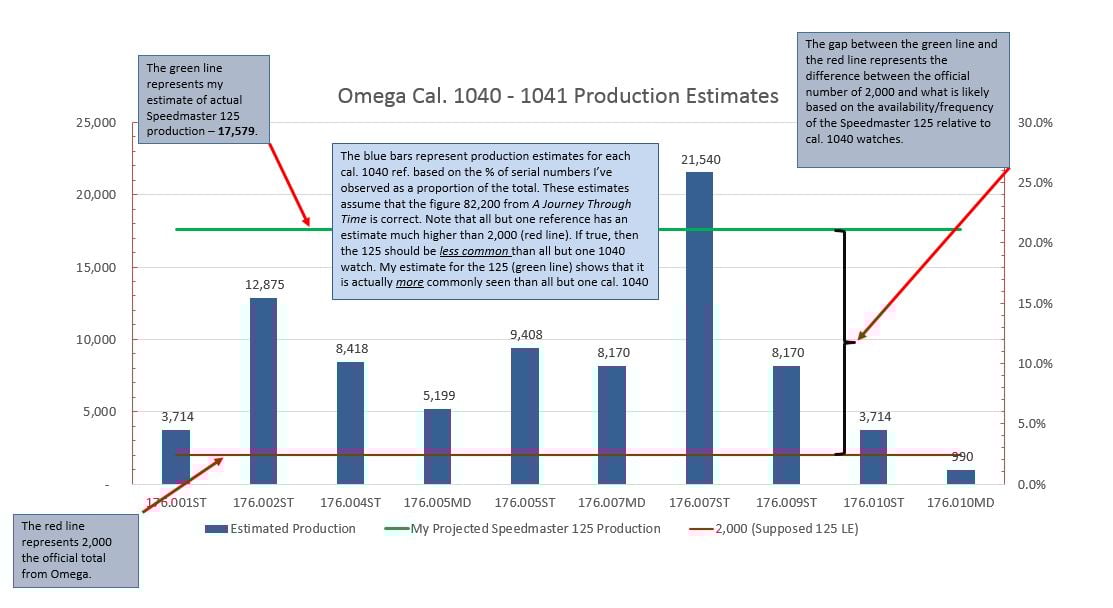This screenshot has height=608, width=1113.
Task: Select the arrow pointing to the red line
Action: point(182,485)
